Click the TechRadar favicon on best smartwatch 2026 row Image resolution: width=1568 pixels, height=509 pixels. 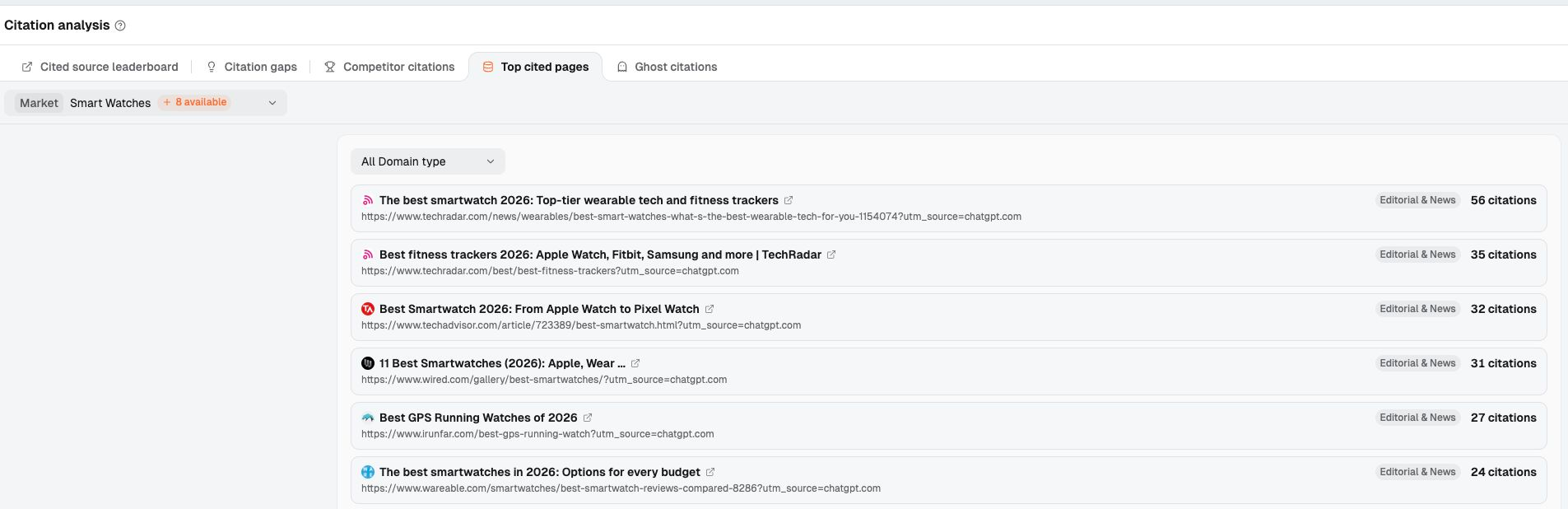click(368, 200)
